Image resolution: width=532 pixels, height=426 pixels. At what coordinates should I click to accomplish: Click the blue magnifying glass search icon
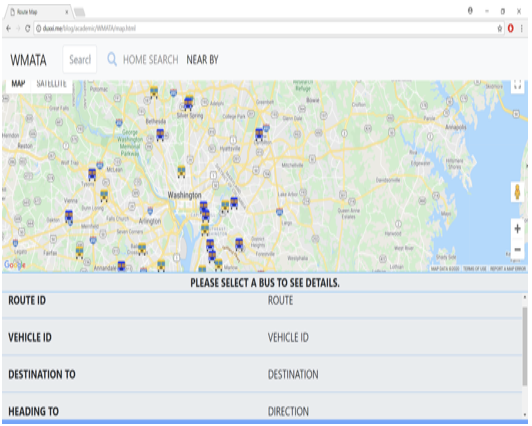point(112,60)
